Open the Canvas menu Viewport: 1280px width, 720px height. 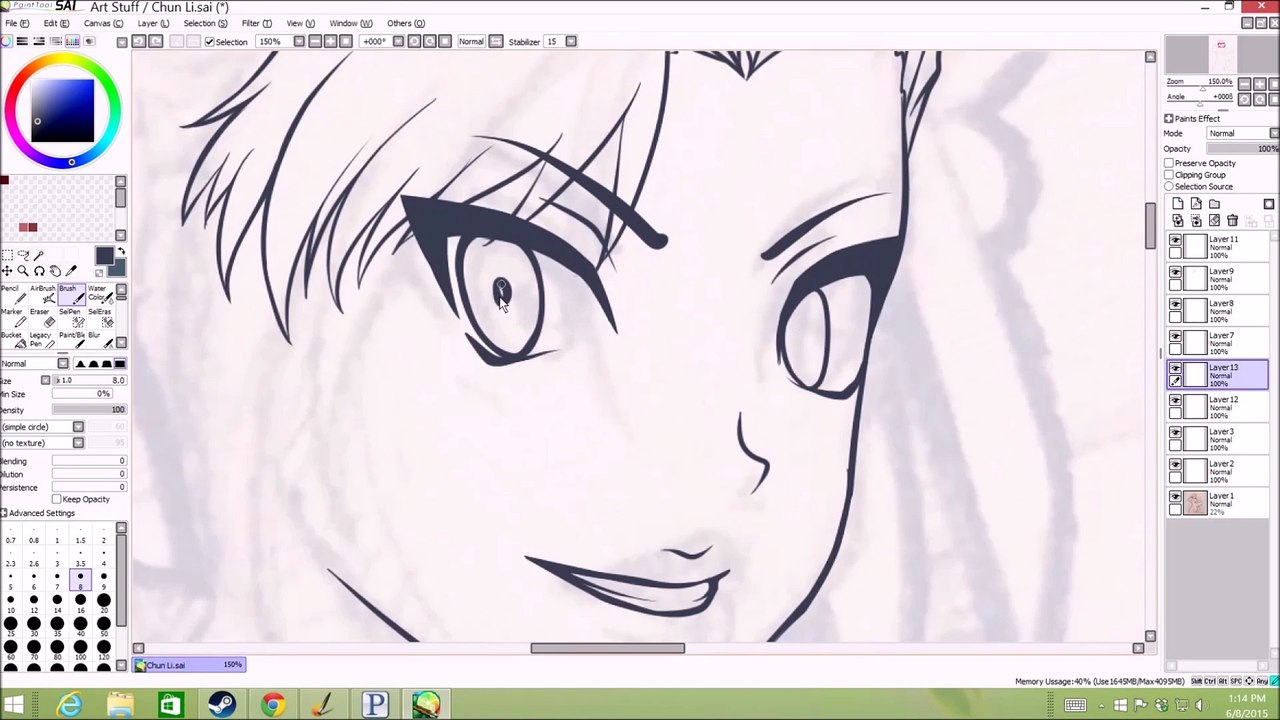[x=103, y=23]
